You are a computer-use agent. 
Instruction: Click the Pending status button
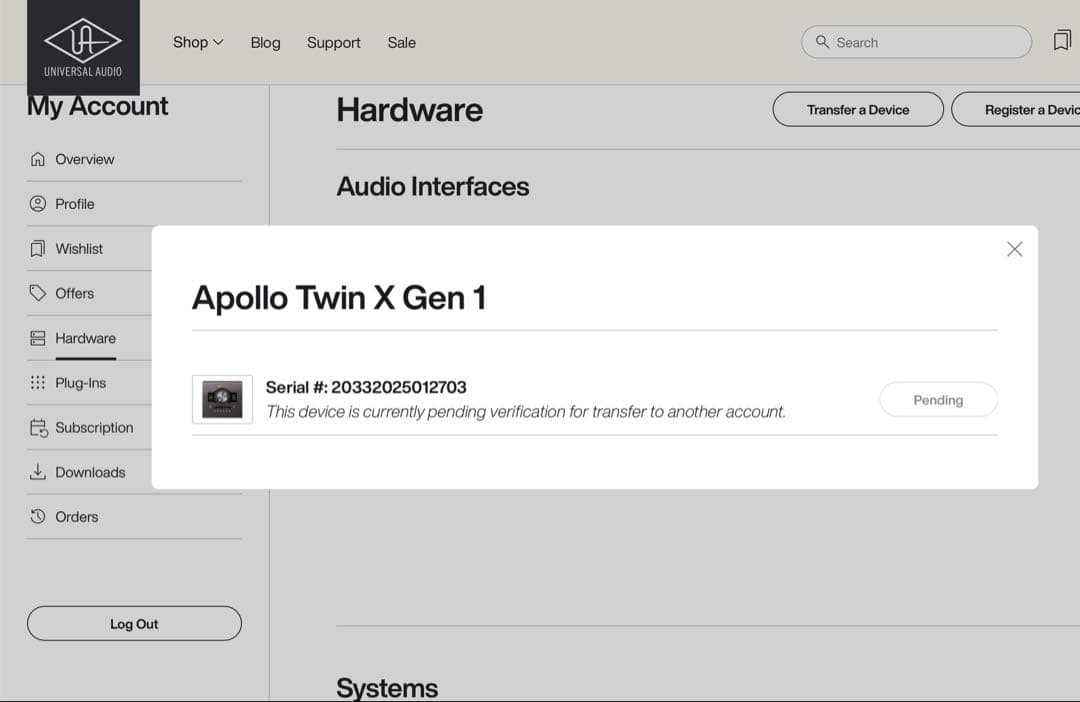click(x=938, y=399)
